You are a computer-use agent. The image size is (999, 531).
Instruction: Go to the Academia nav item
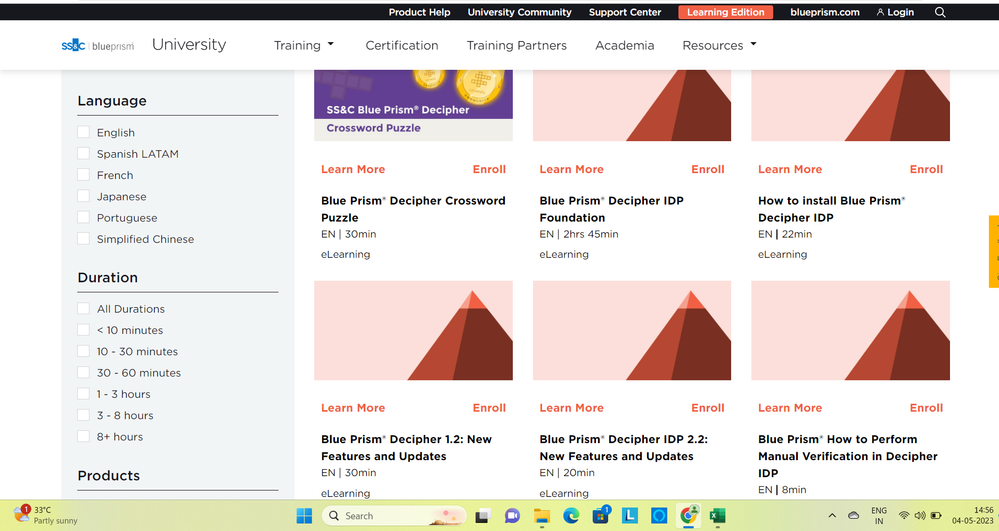pyautogui.click(x=624, y=45)
